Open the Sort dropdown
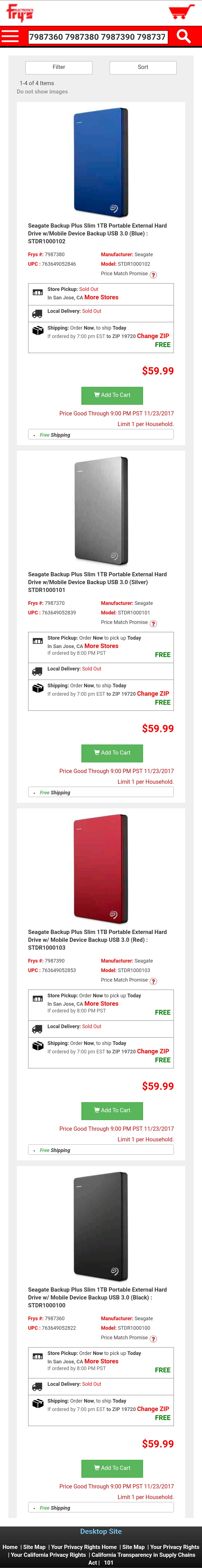The width and height of the screenshot is (202, 1568). pyautogui.click(x=143, y=67)
